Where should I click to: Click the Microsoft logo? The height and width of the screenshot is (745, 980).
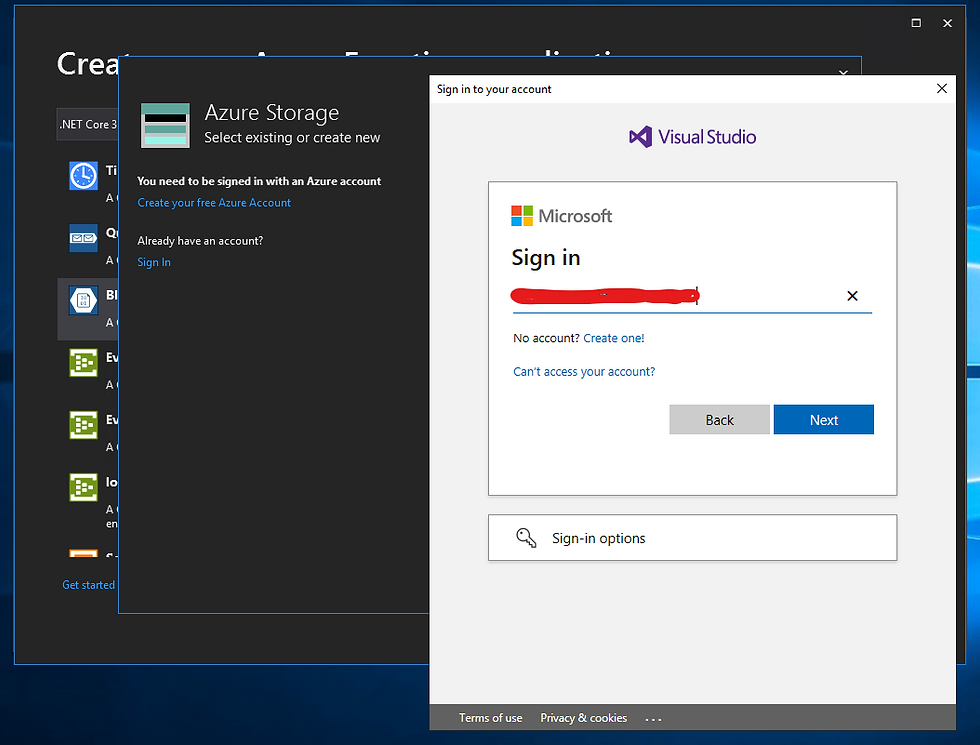pyautogui.click(x=561, y=216)
